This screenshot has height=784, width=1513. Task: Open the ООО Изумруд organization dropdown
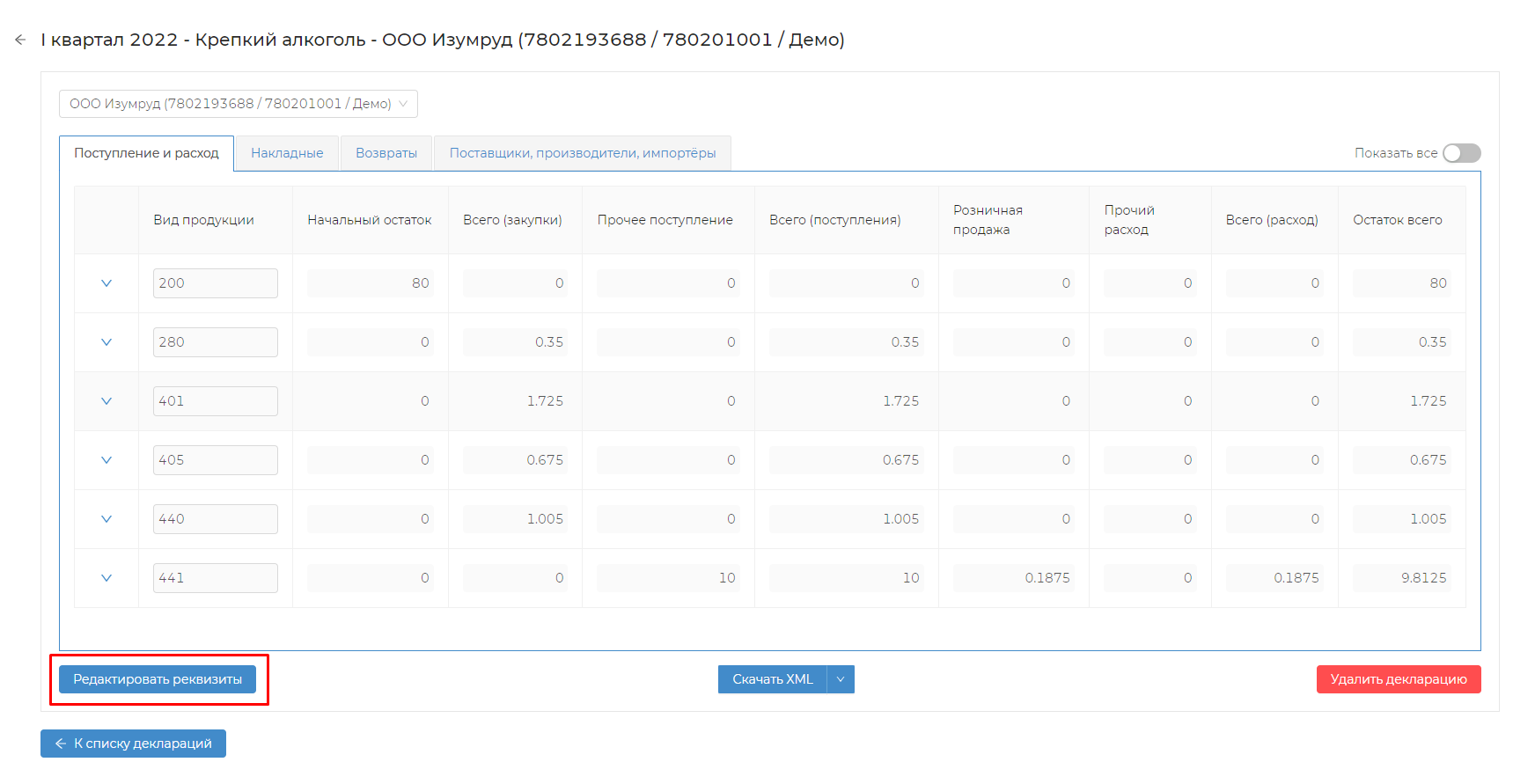click(238, 104)
